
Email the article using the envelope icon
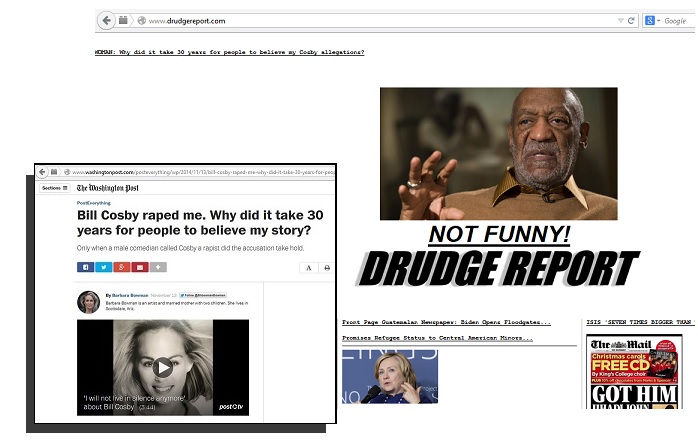point(140,267)
